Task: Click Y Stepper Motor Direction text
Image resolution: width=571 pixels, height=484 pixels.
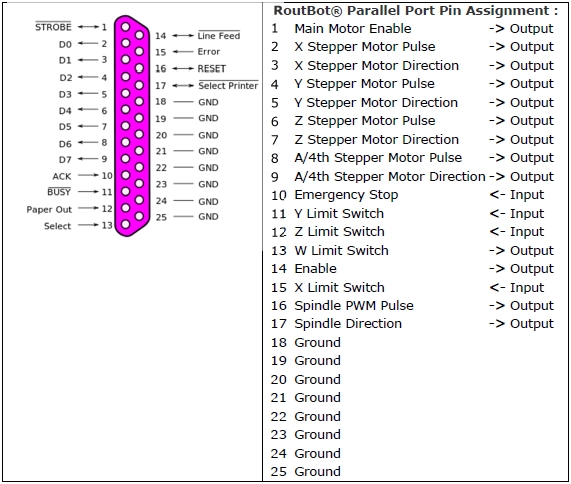Action: coord(376,103)
